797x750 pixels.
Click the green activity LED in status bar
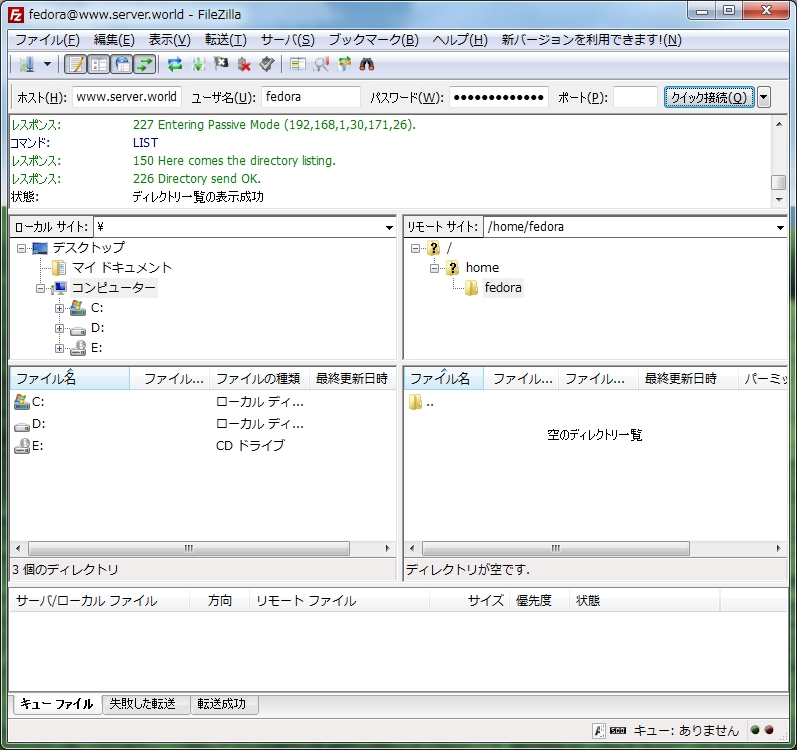coord(755,730)
